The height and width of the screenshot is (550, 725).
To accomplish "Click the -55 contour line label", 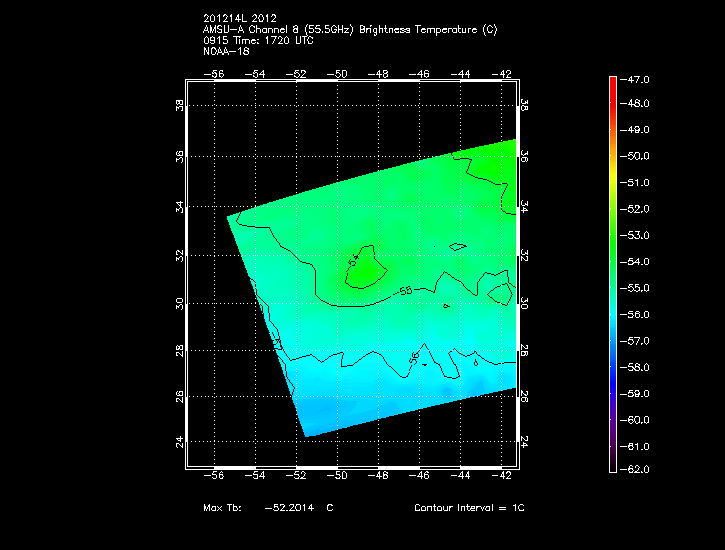I will 405,291.
